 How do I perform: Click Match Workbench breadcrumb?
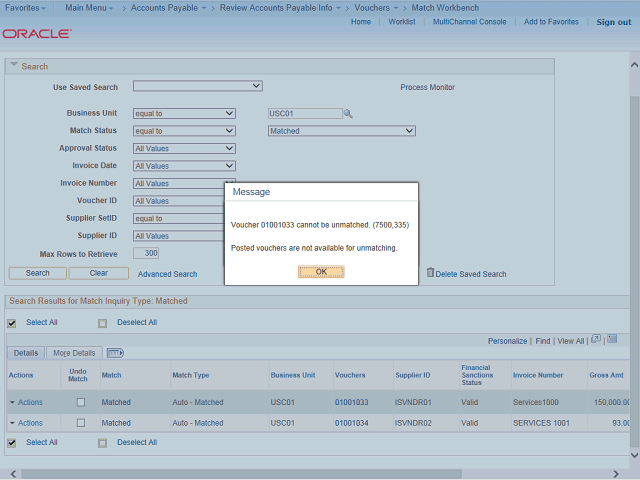tap(445, 8)
